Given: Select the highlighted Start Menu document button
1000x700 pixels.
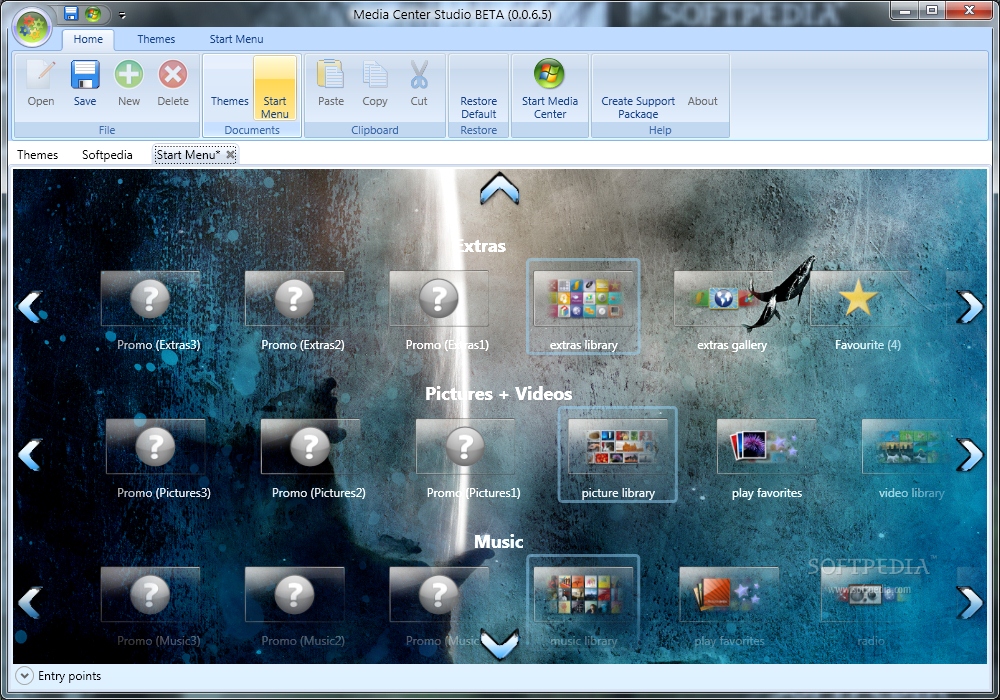Looking at the screenshot, I should click(275, 89).
